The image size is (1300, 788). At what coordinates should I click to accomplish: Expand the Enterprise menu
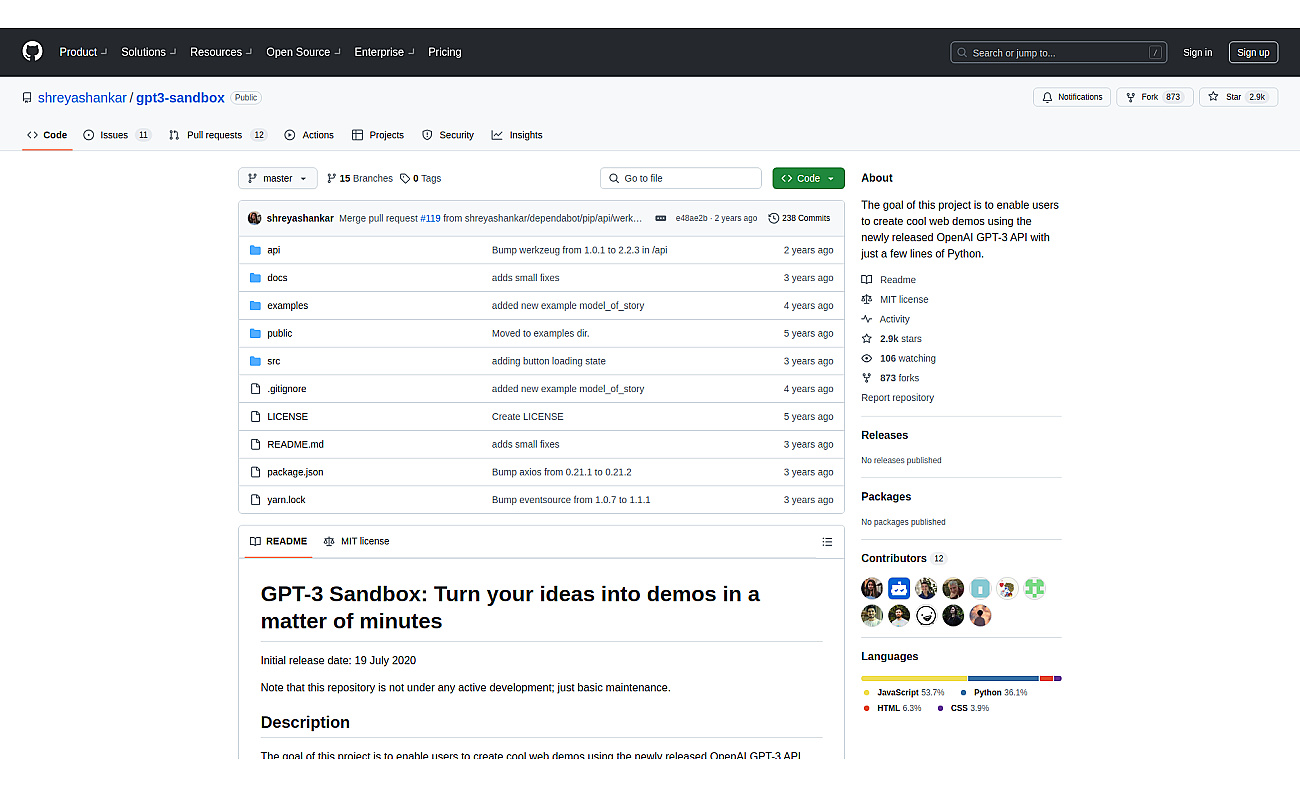point(384,52)
